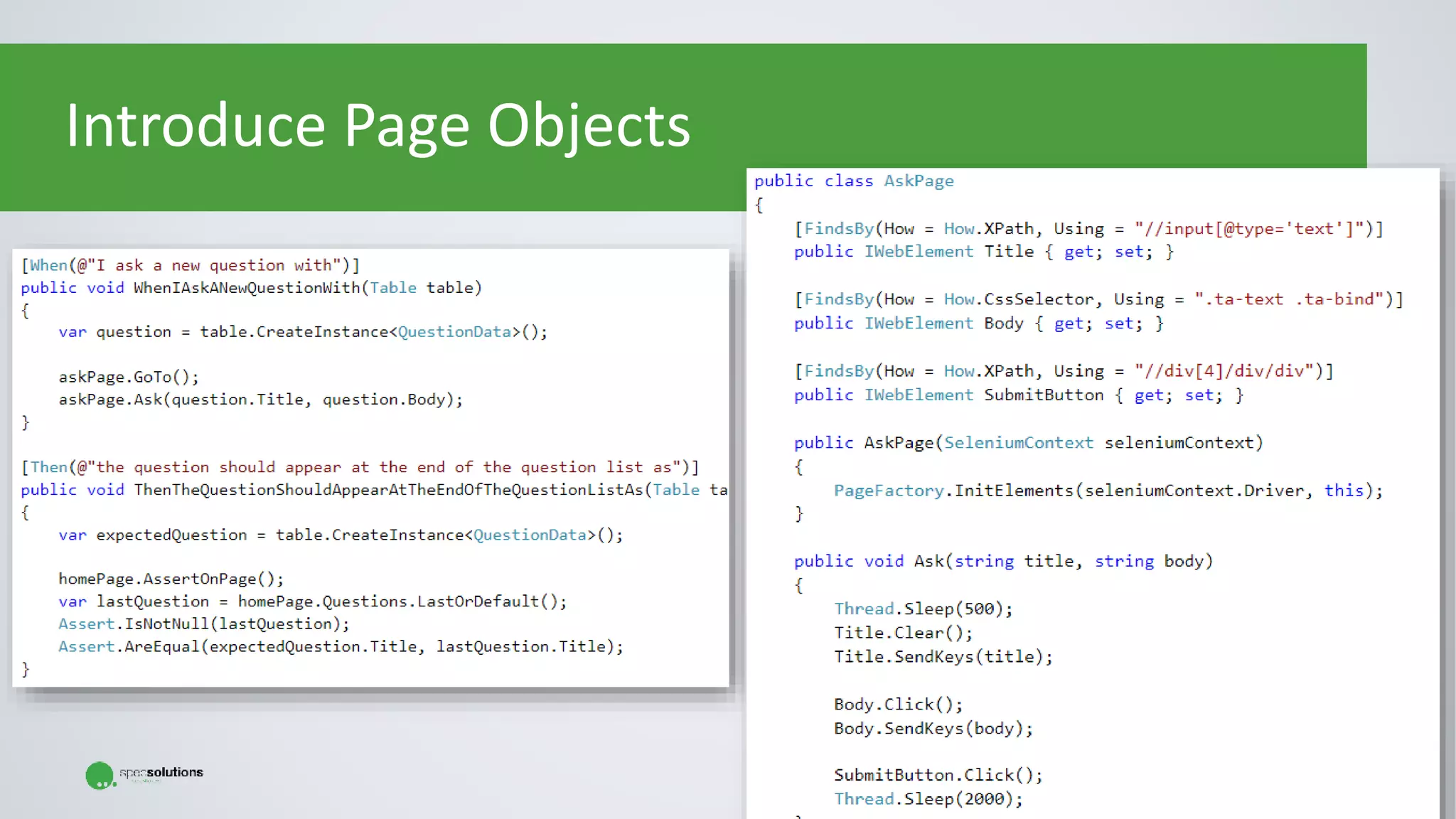This screenshot has width=1456, height=819.
Task: Click the Title.Clear(); line
Action: click(904, 633)
